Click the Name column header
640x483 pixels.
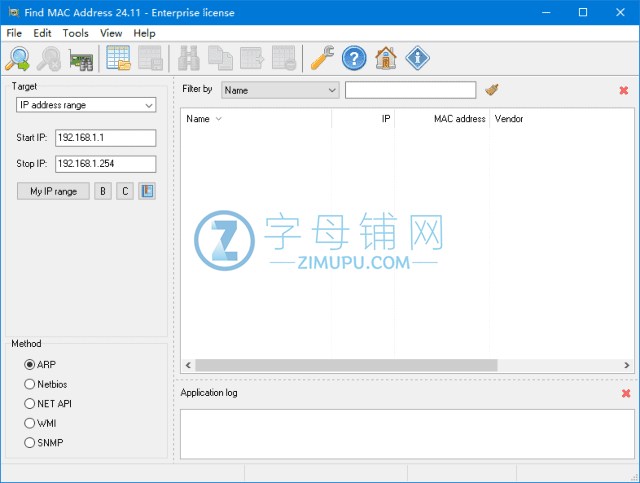coord(256,119)
